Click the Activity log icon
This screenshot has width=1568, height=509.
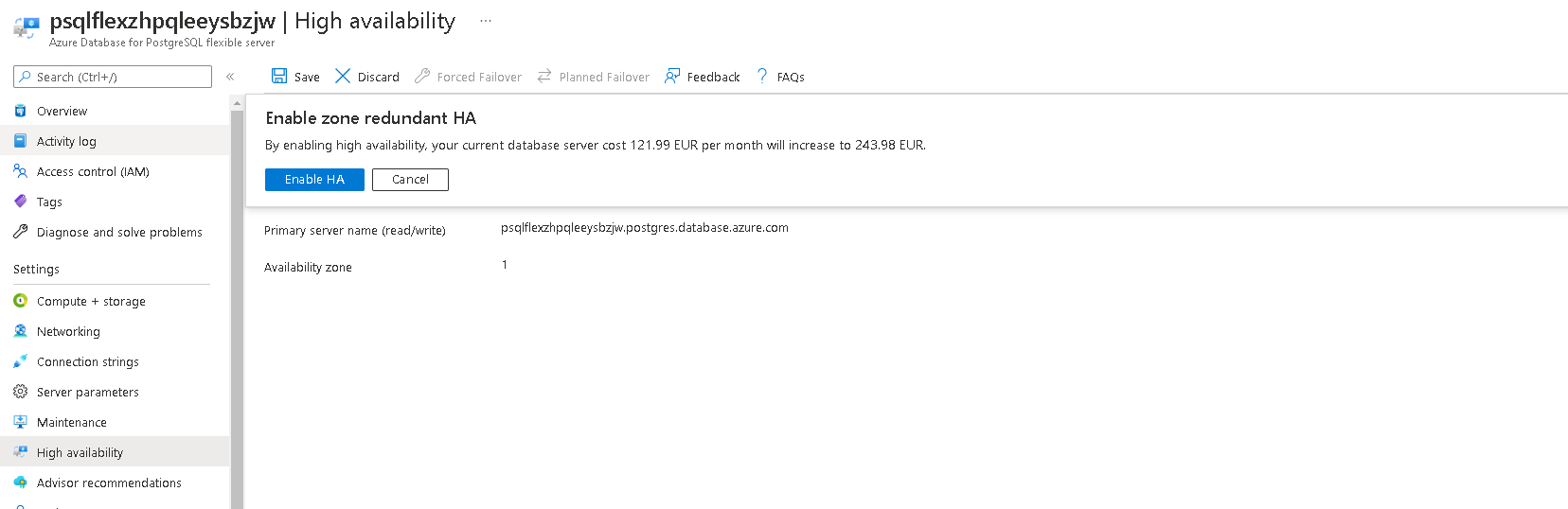tap(20, 141)
